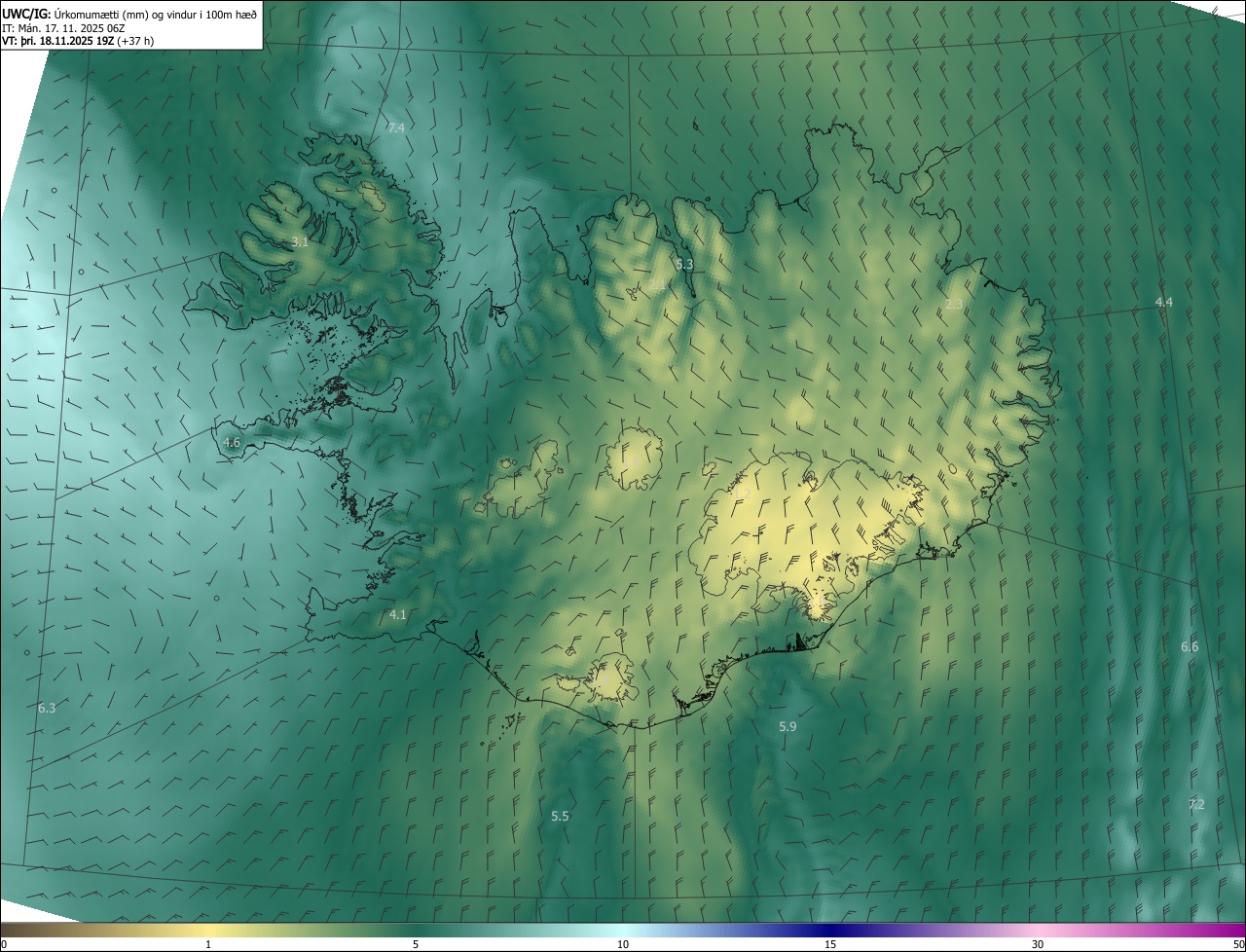Click the 7.4 value label on the map
The width and height of the screenshot is (1246, 952).
[x=395, y=128]
